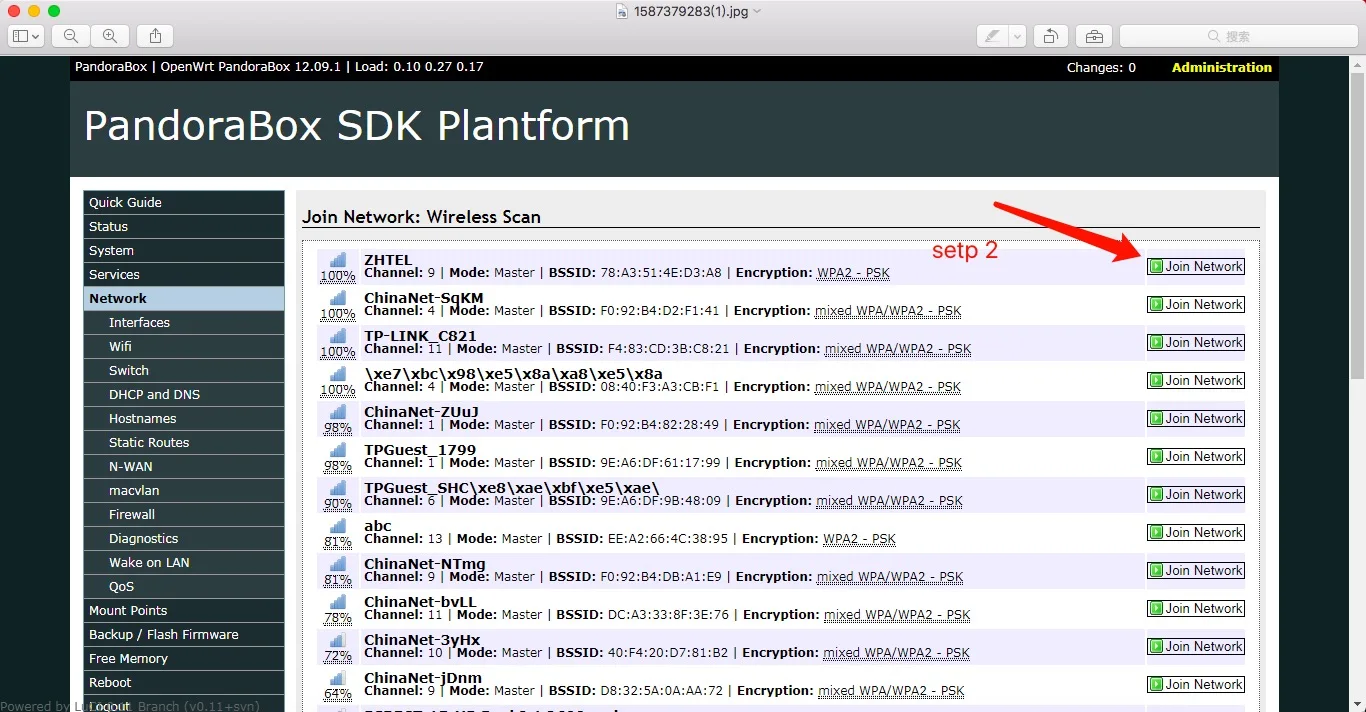Zoom in using the magnifier plus icon
Viewport: 1366px width, 712px height.
click(x=110, y=36)
